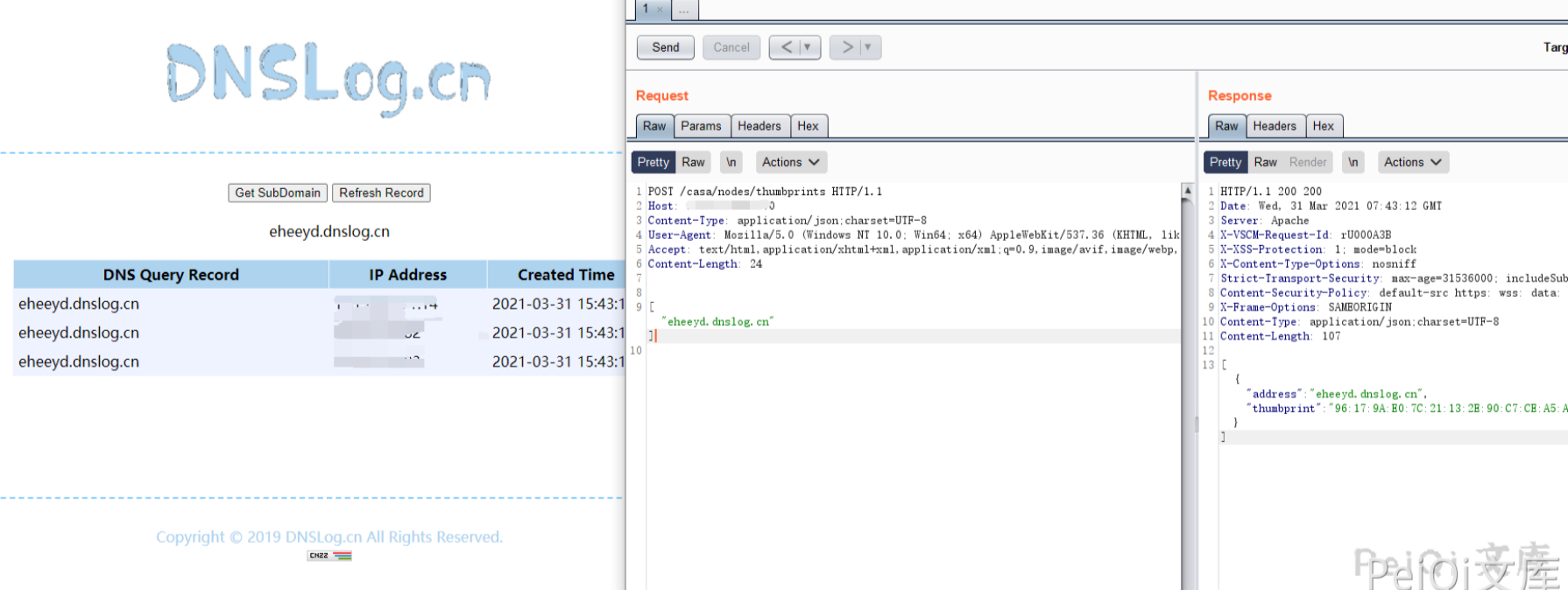Close repeater tab 1

[x=660, y=10]
